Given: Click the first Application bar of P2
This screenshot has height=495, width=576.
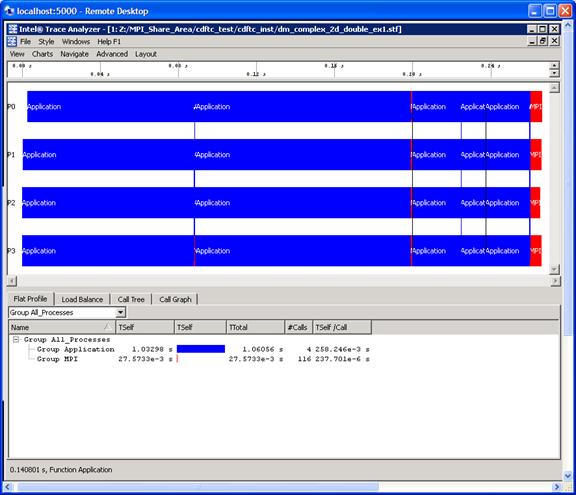Looking at the screenshot, I should click(x=108, y=203).
